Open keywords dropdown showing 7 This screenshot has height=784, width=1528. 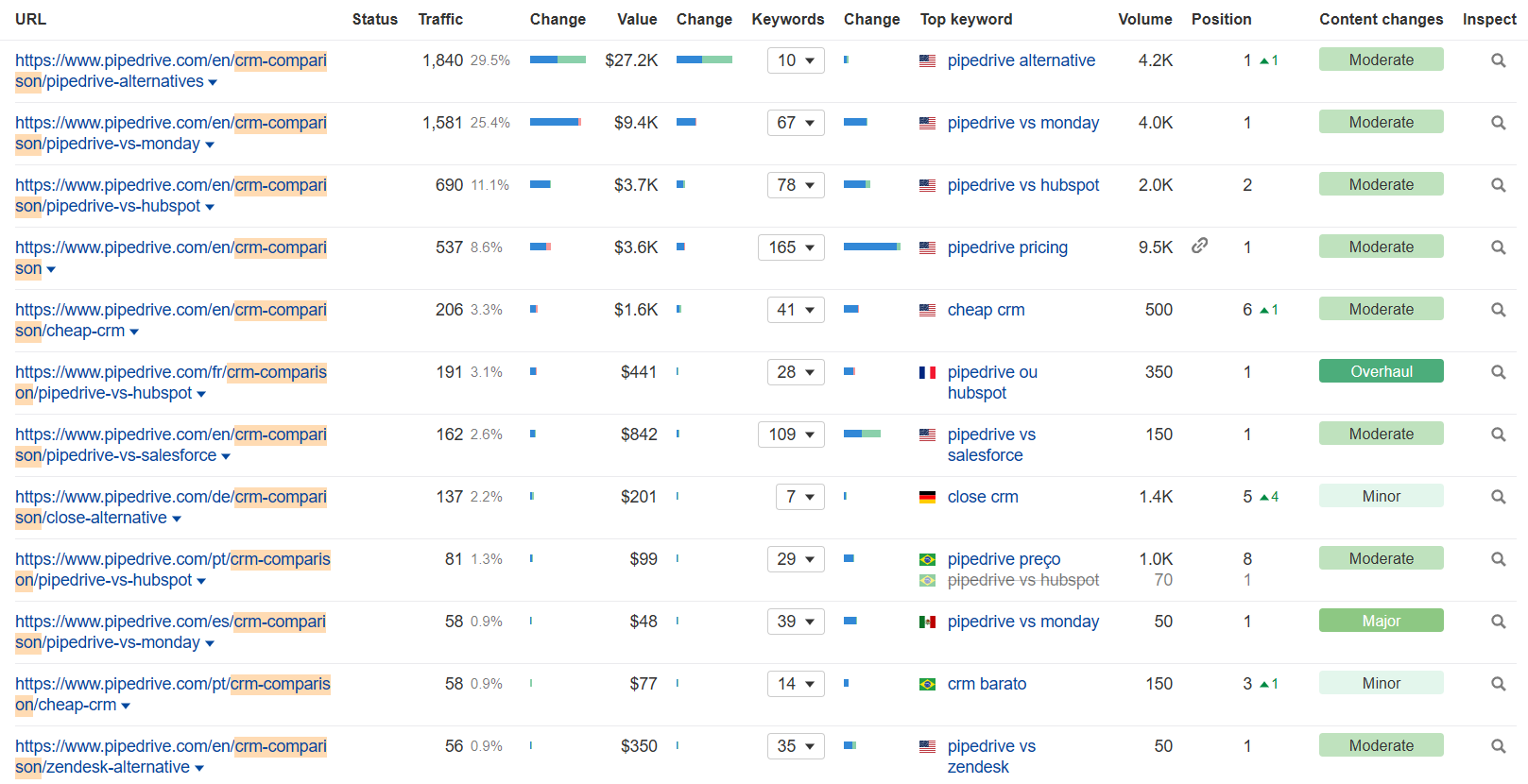click(800, 497)
